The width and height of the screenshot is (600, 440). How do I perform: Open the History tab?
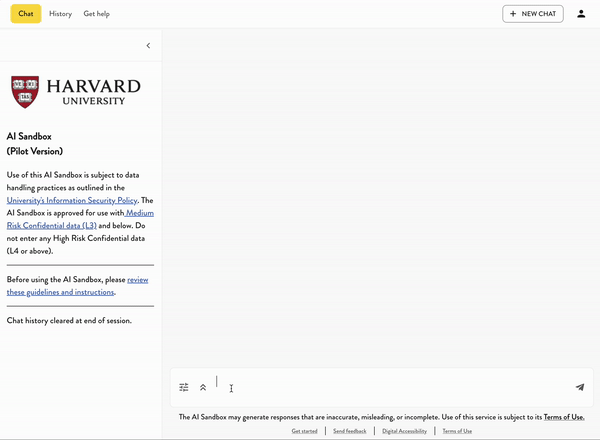click(60, 14)
